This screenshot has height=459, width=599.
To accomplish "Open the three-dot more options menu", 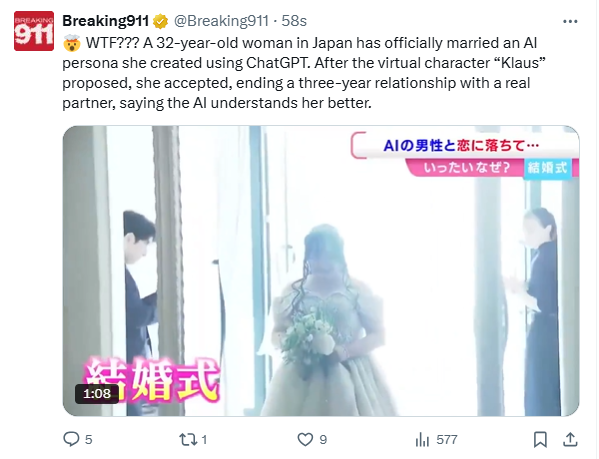I will [x=570, y=22].
